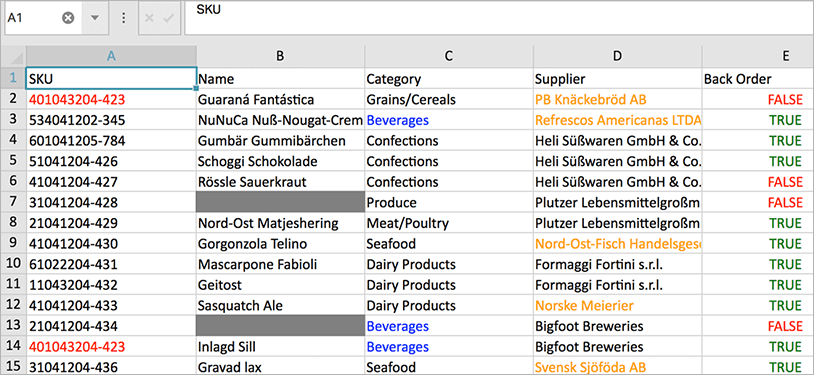
Task: Click the red SKU cell in row 2
Action: (111, 99)
